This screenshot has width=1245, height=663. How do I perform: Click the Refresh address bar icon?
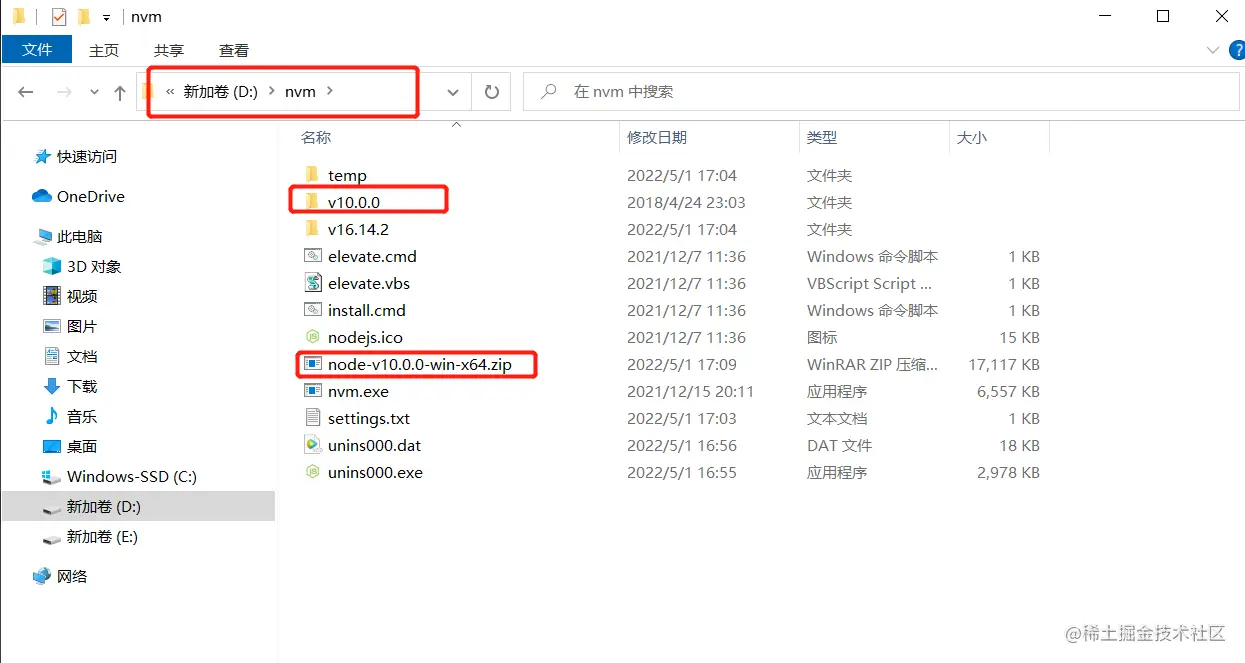click(489, 91)
